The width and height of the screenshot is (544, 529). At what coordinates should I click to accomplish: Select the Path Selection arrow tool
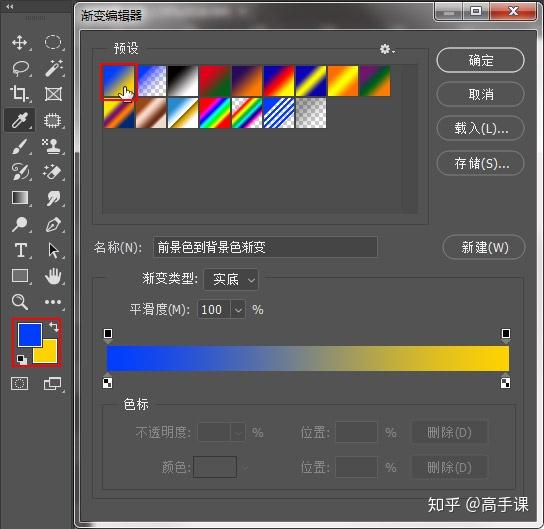pos(53,250)
